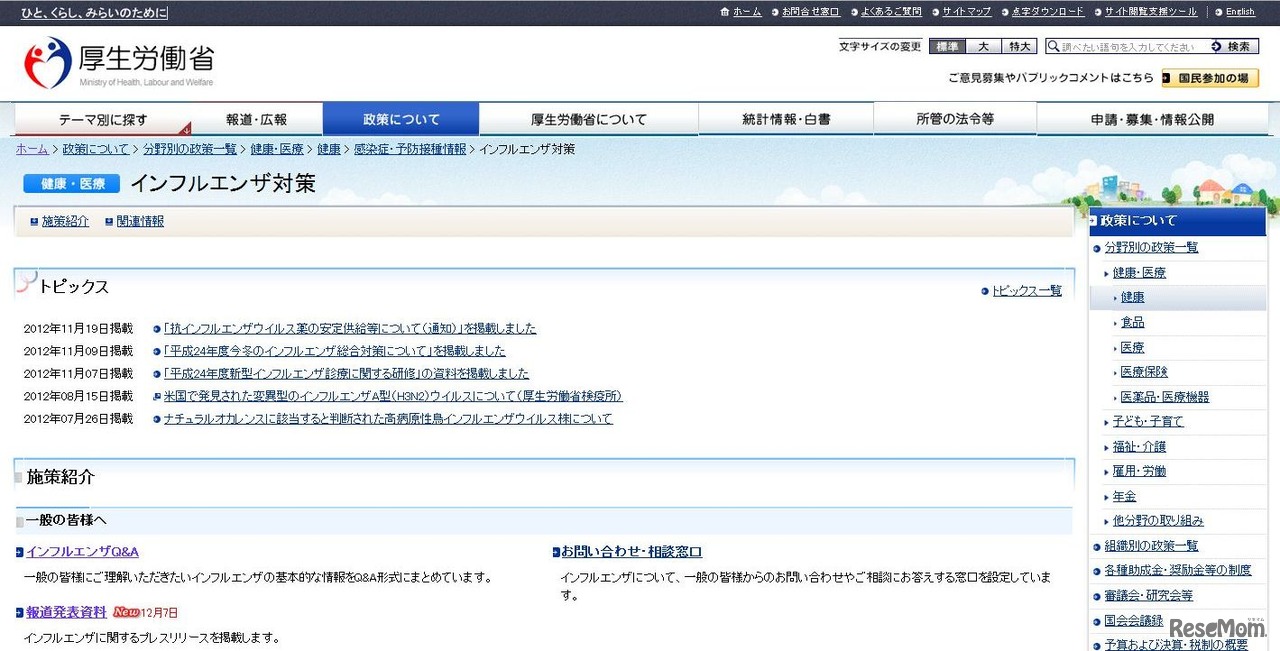Click the magnifying glass search icon
1280x651 pixels.
click(x=1052, y=46)
